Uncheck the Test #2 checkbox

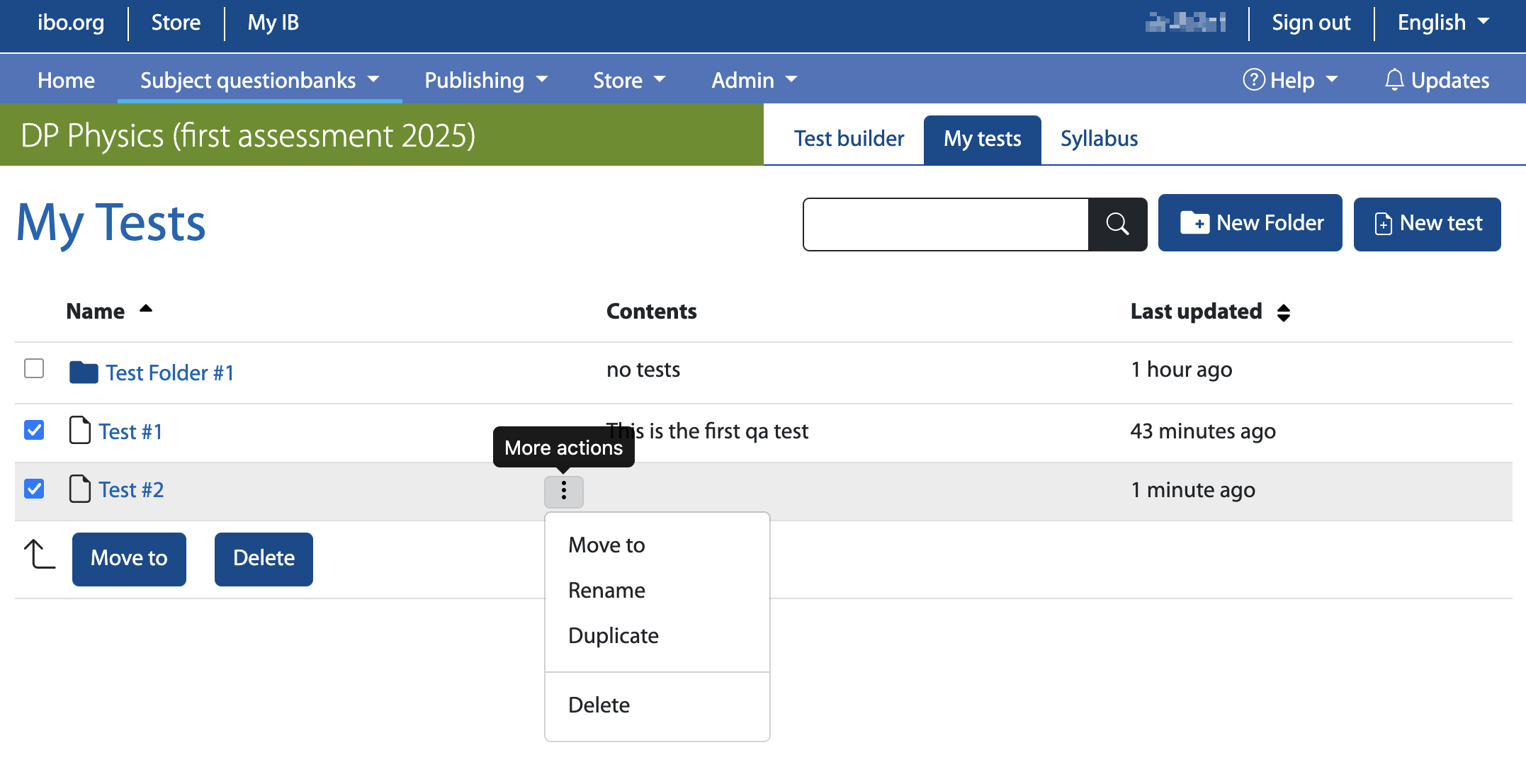pos(34,489)
